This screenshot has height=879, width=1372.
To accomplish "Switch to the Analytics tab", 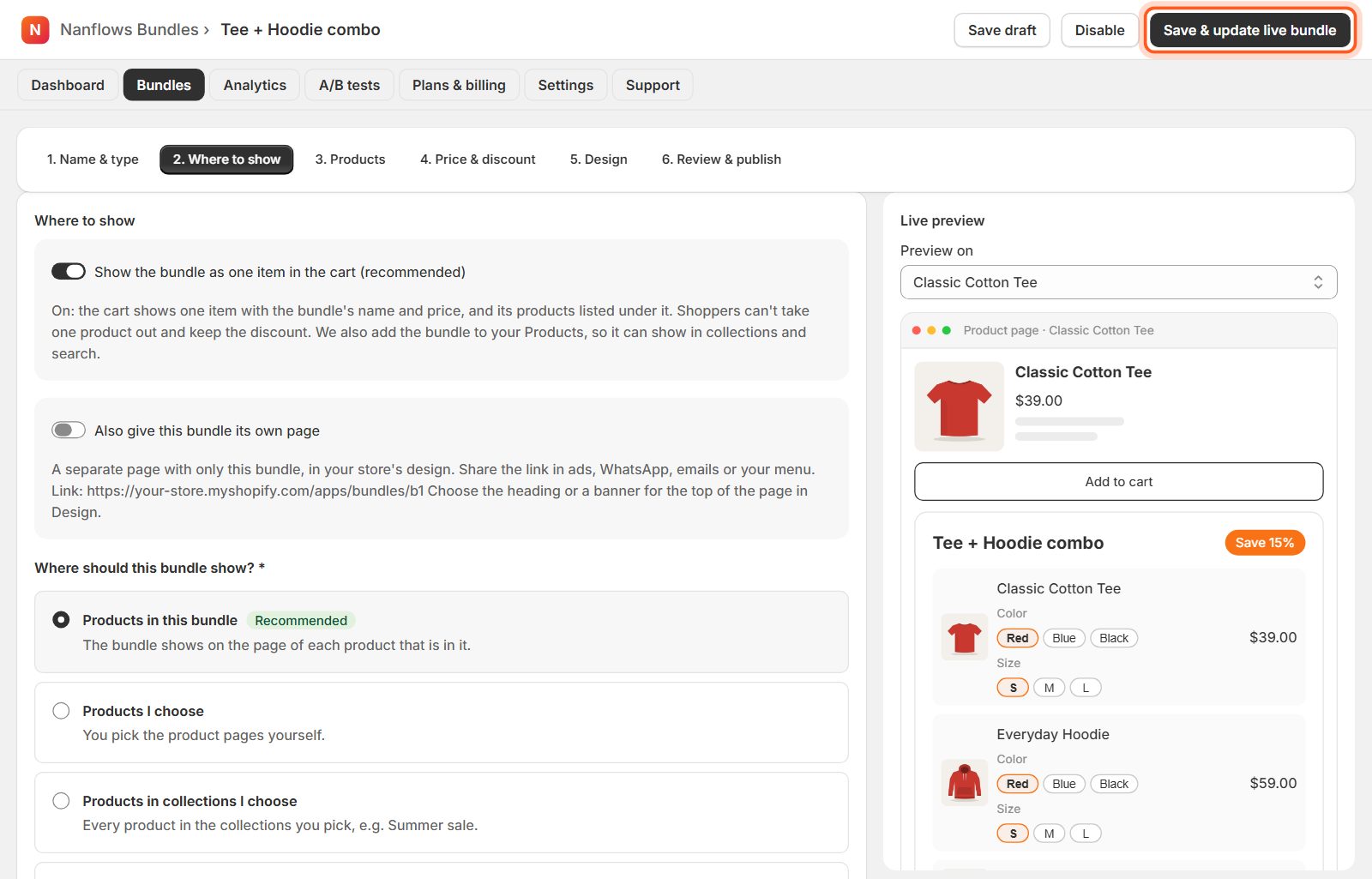I will (255, 85).
